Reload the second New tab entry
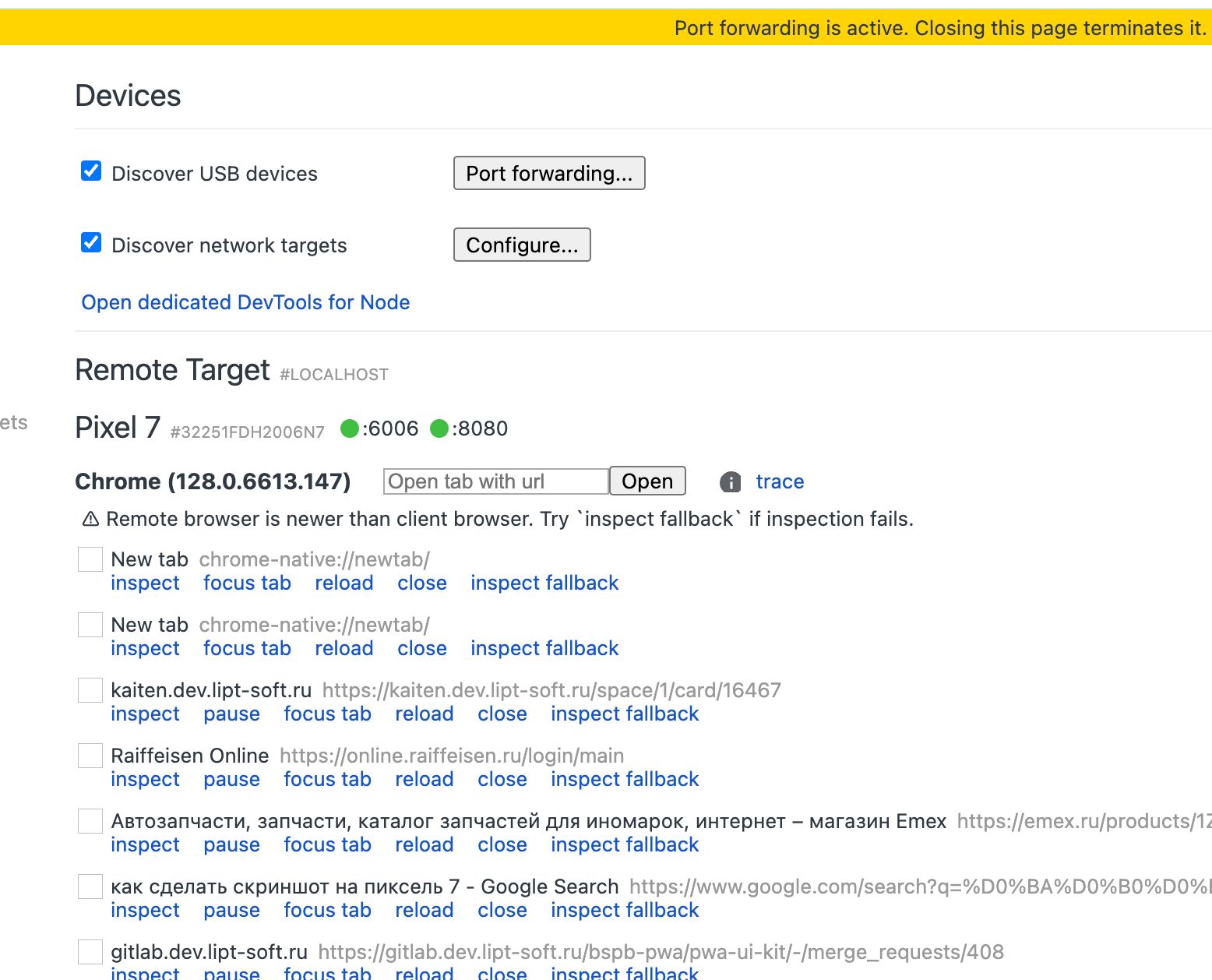The image size is (1212, 980). click(344, 648)
